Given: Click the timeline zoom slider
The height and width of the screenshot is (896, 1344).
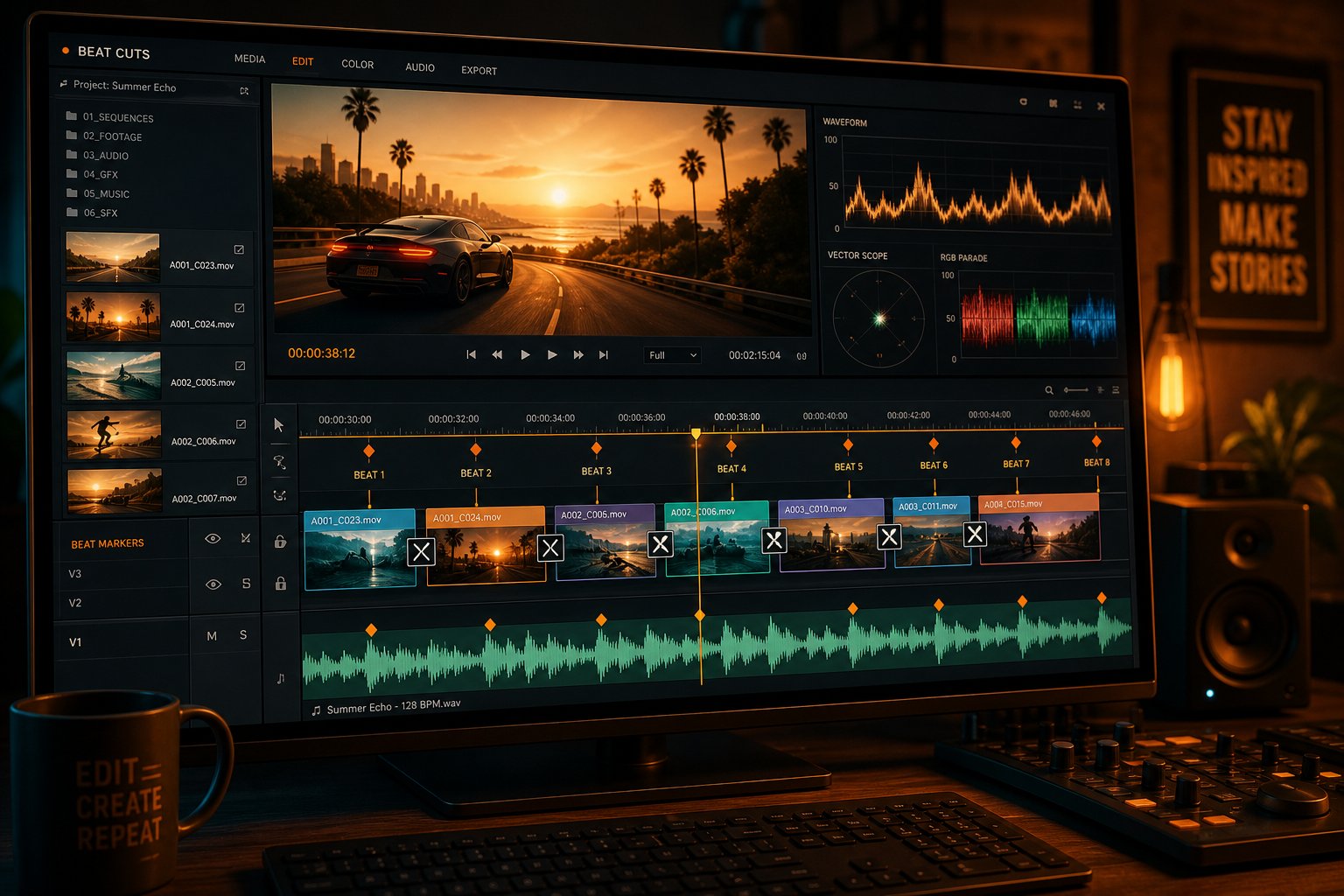Looking at the screenshot, I should coord(1076,390).
